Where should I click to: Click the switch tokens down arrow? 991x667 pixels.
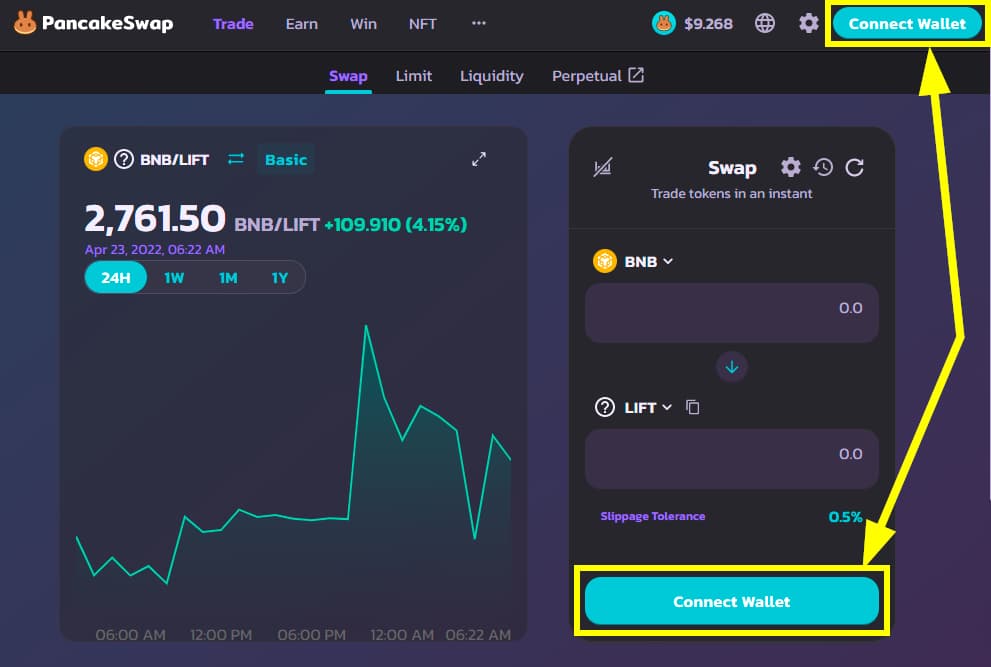pos(732,367)
